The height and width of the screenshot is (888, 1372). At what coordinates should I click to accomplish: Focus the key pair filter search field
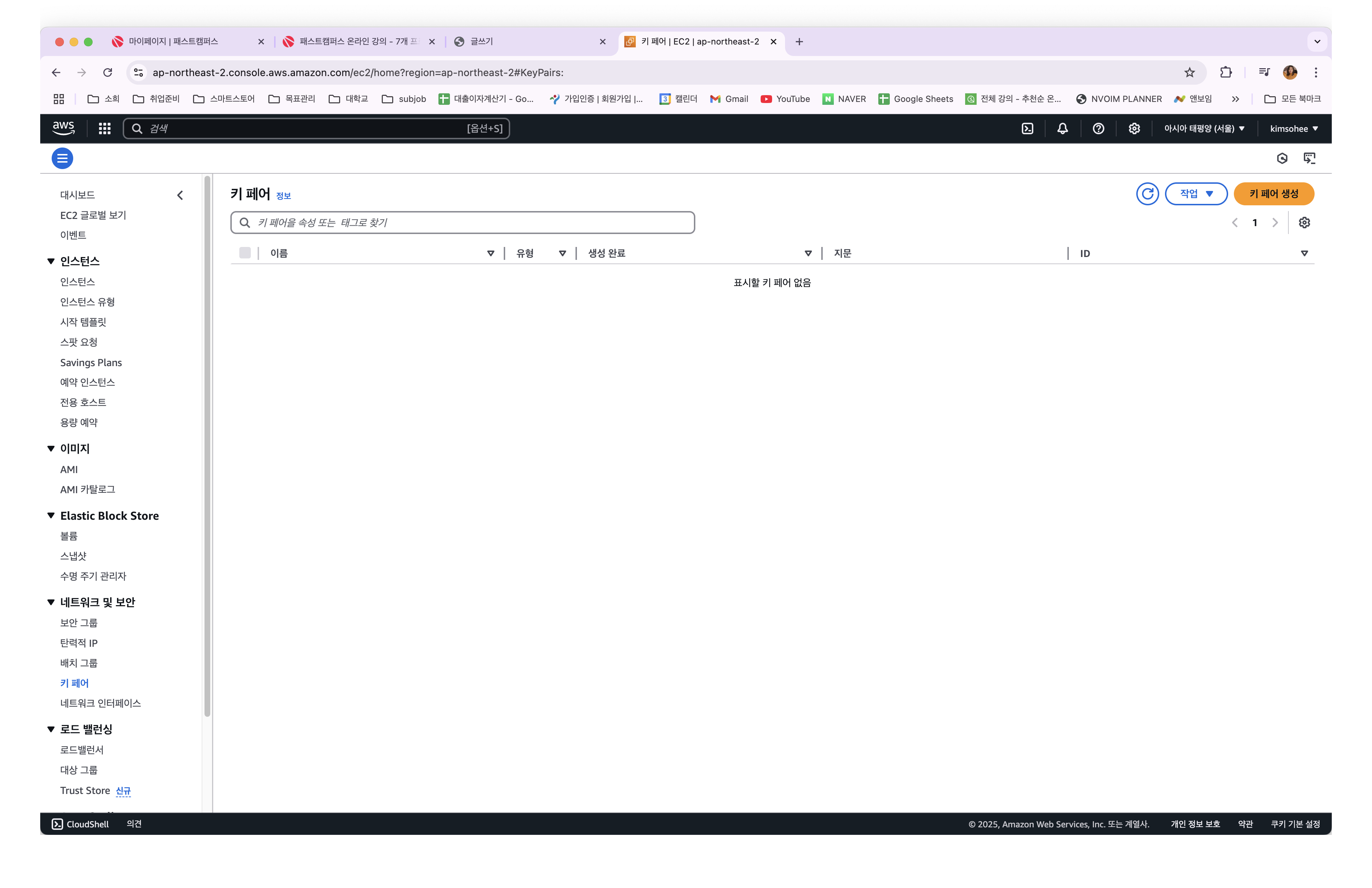462,223
